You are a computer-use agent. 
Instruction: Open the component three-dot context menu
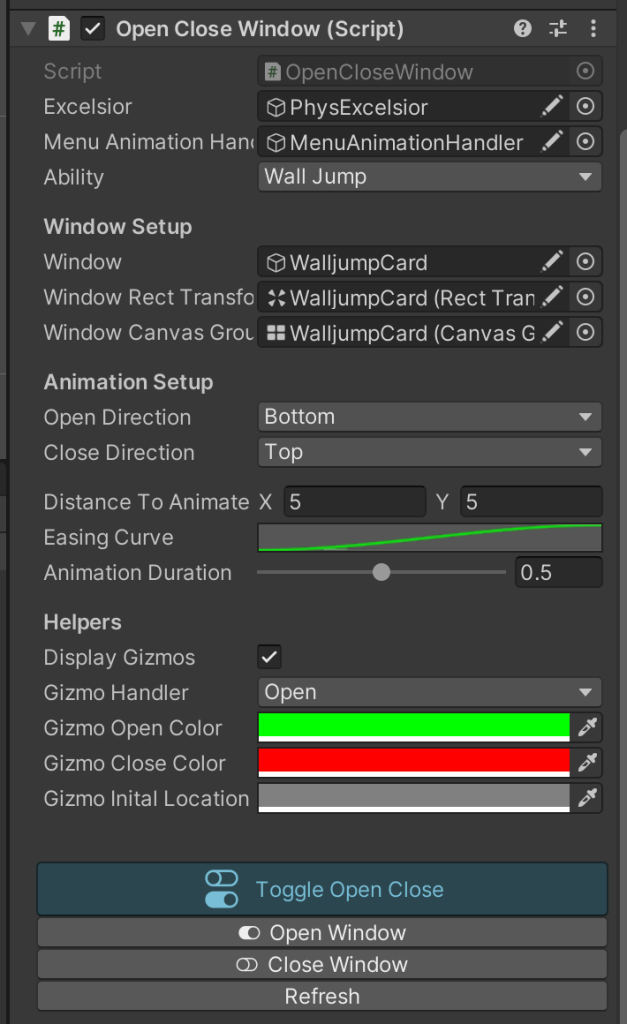pos(594,29)
